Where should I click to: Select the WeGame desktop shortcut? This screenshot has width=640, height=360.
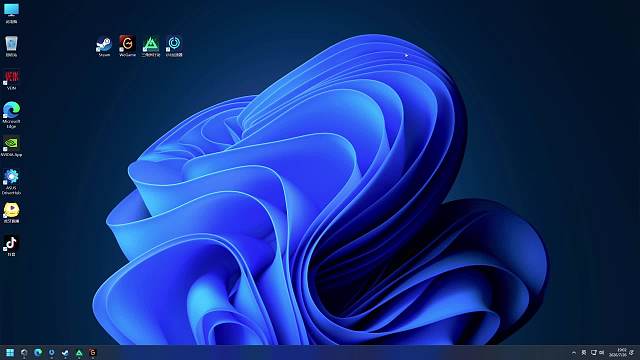pyautogui.click(x=127, y=46)
